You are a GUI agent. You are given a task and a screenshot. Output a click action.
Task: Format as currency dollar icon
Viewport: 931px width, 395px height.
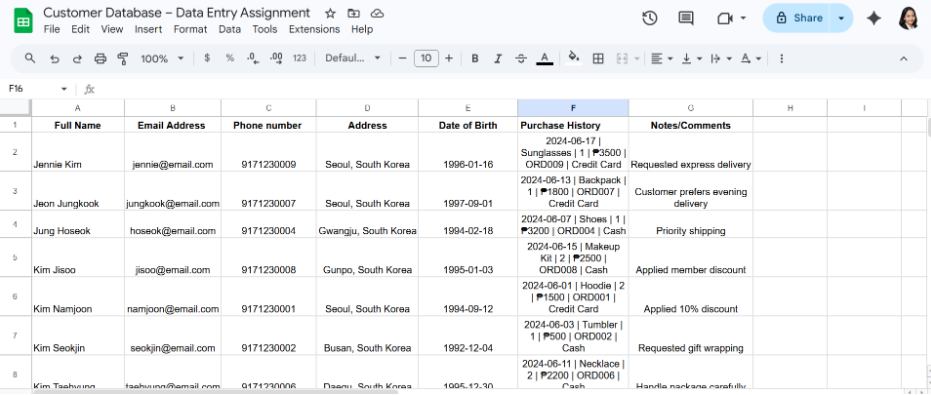pos(207,58)
